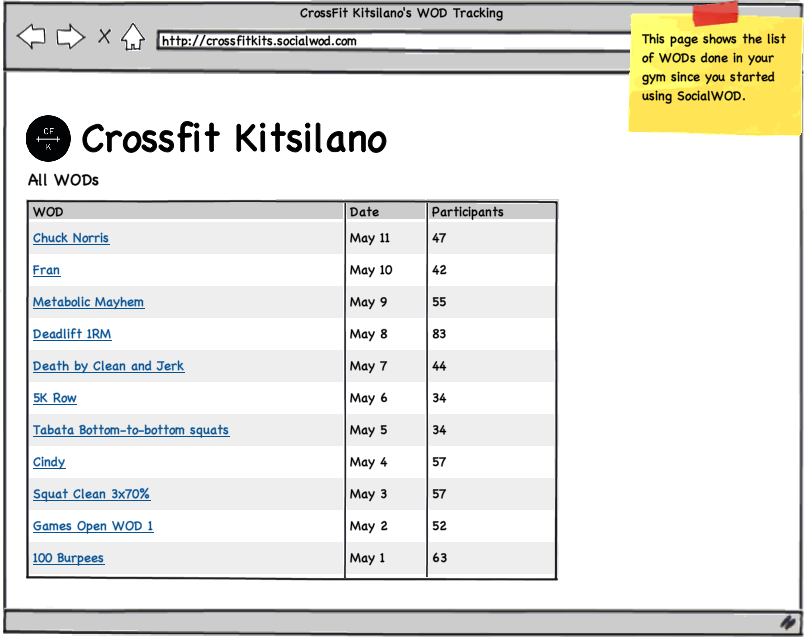
Task: Click the Crossfit Kitsilano round logo
Action: click(x=48, y=138)
